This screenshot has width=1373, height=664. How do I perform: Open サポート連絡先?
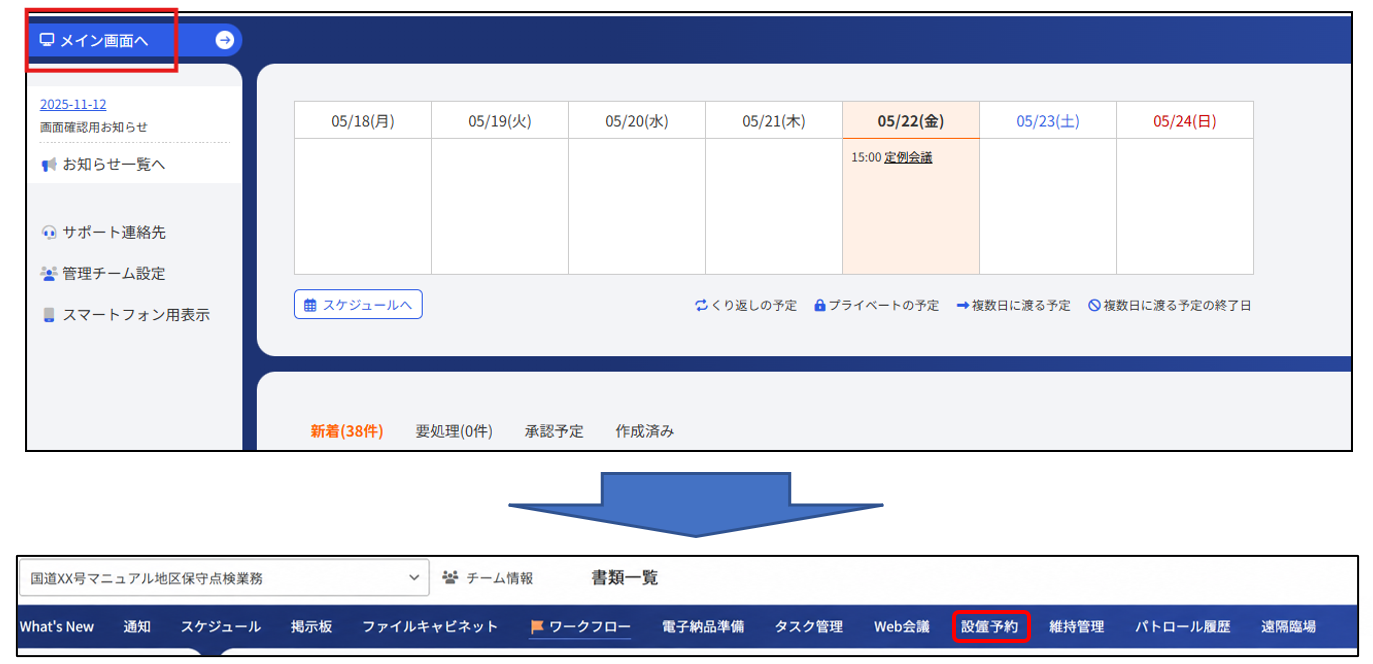[x=114, y=232]
